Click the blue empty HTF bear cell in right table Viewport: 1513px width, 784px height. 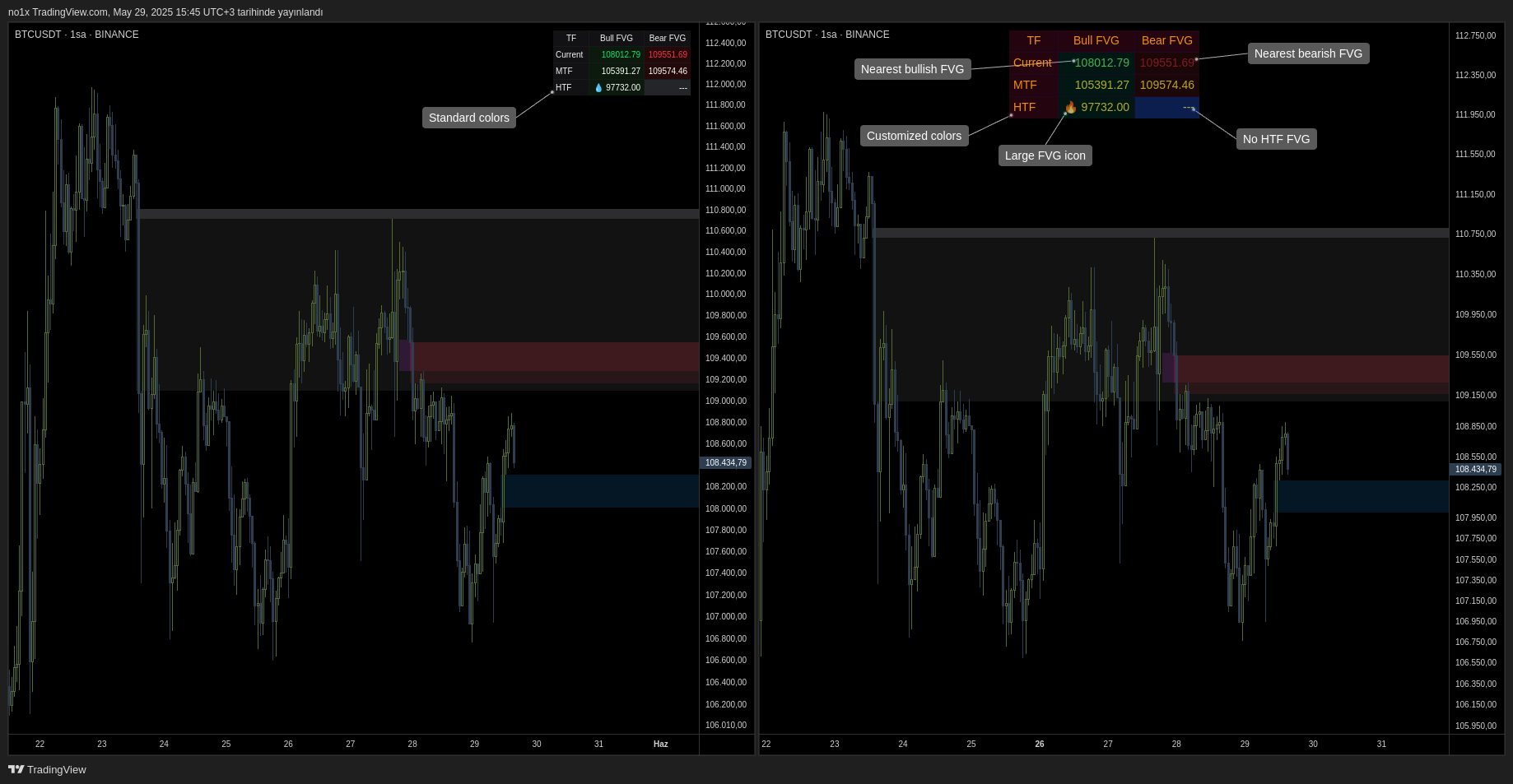tap(1167, 107)
